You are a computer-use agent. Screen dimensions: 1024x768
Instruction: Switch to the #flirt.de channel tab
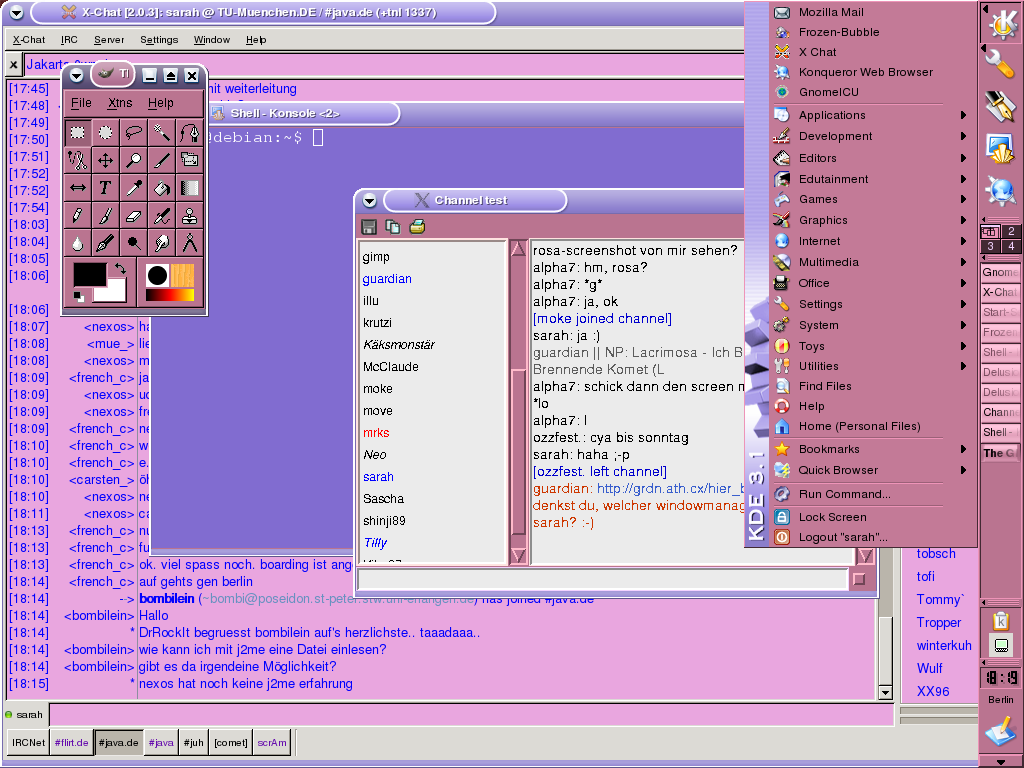tap(71, 743)
